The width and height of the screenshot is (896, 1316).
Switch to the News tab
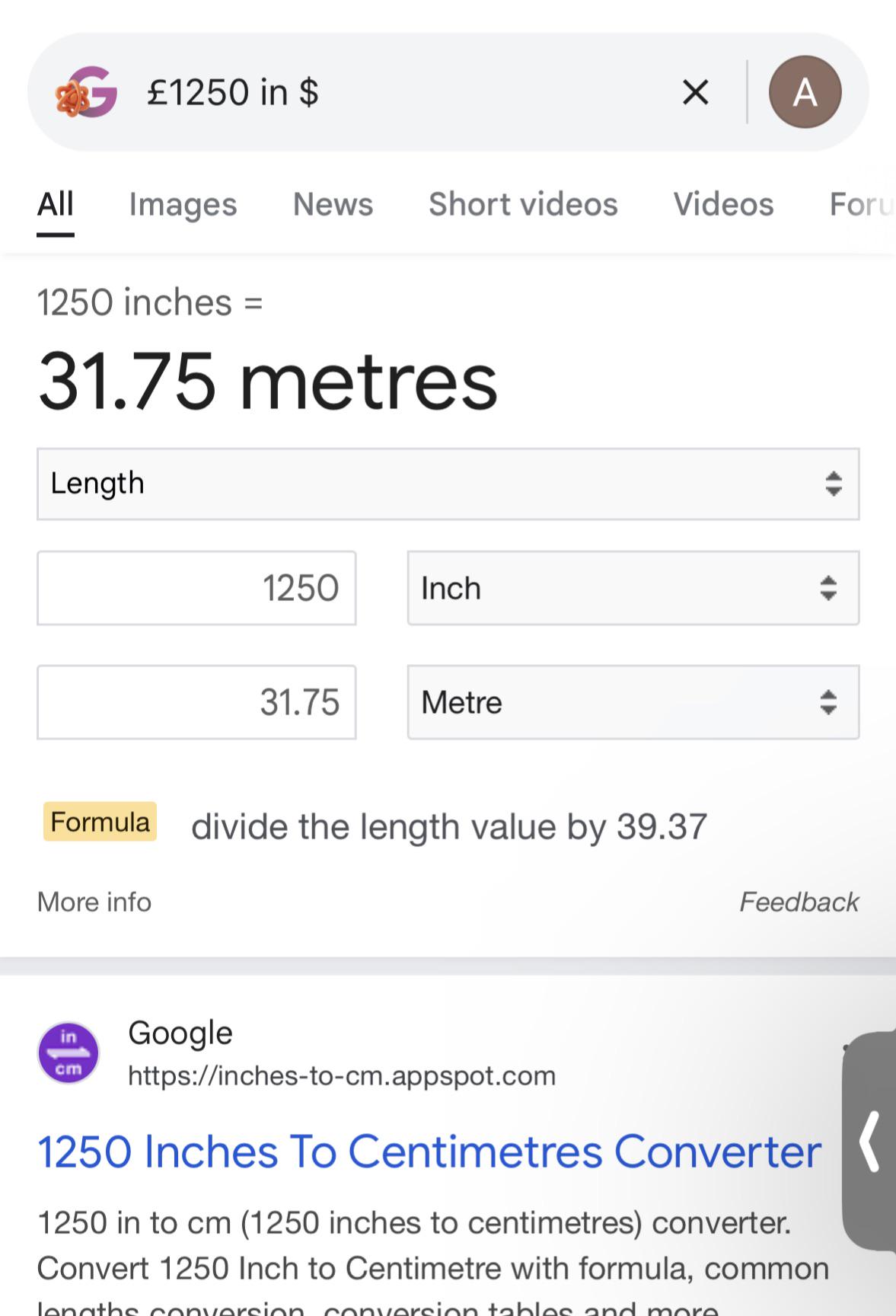[333, 204]
